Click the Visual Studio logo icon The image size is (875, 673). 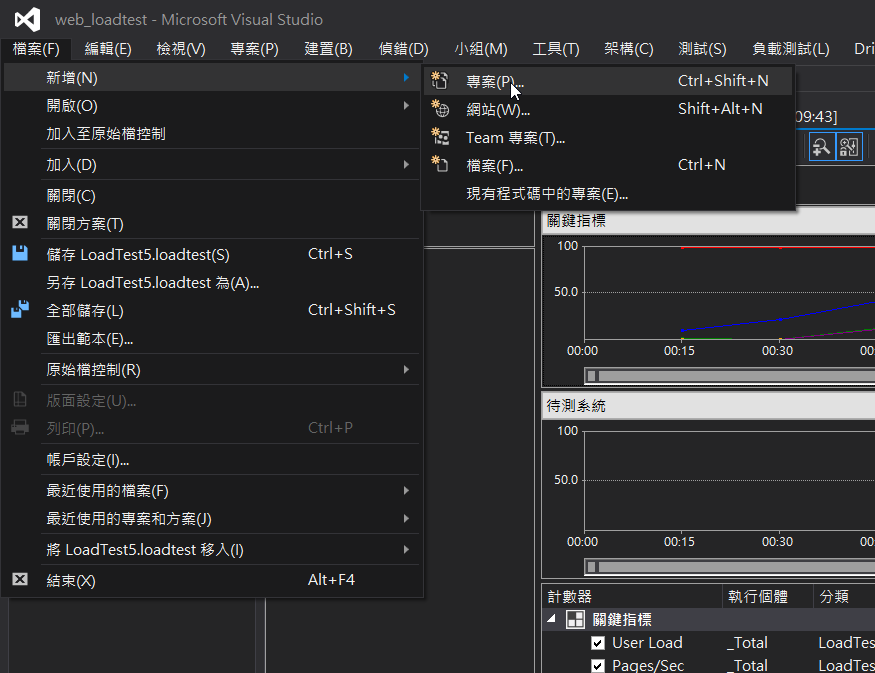coord(27,20)
